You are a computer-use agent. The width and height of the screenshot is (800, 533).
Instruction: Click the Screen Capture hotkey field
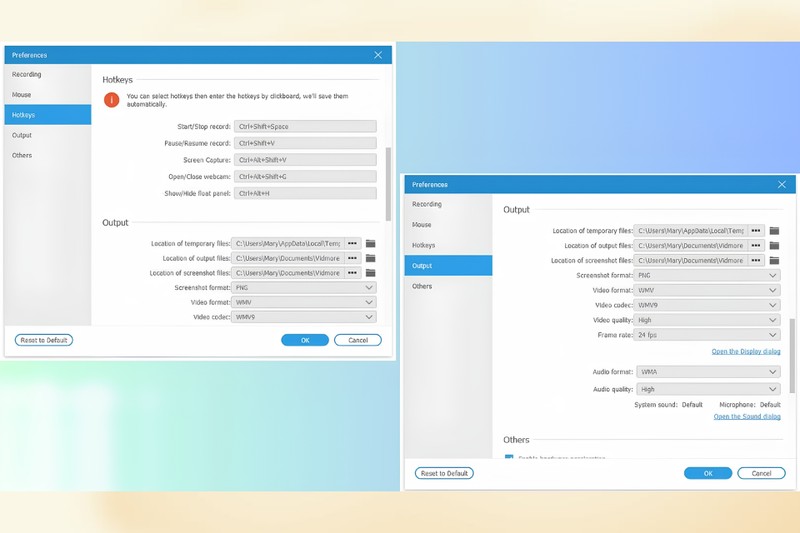[305, 160]
